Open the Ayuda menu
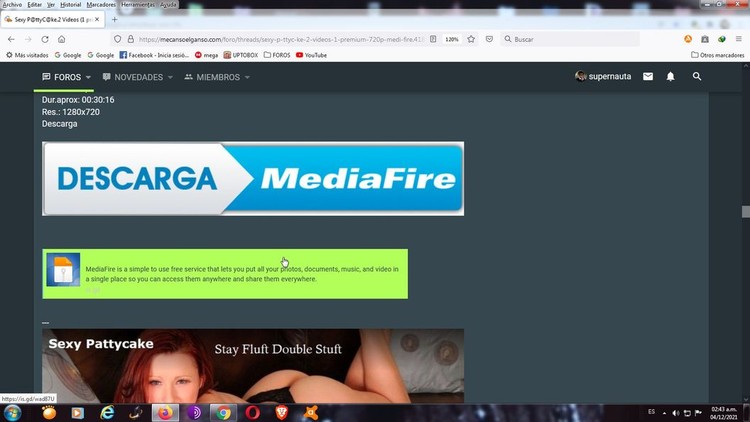Screen dimensions: 750x422 pos(168,4)
